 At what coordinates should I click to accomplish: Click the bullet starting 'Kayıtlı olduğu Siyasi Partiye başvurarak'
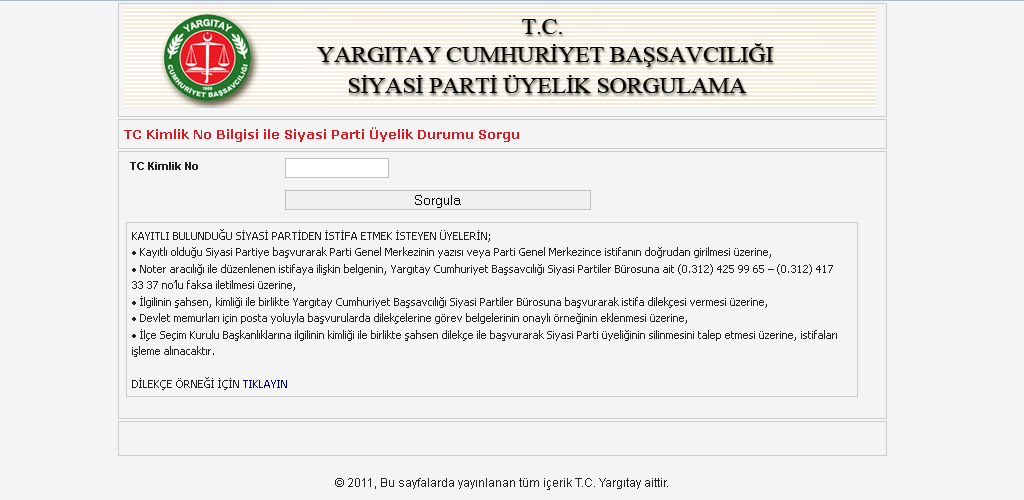click(x=451, y=252)
